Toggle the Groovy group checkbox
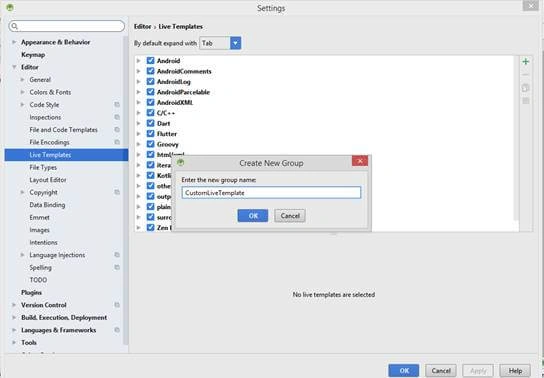Viewport: 544px width, 378px height. [150, 144]
